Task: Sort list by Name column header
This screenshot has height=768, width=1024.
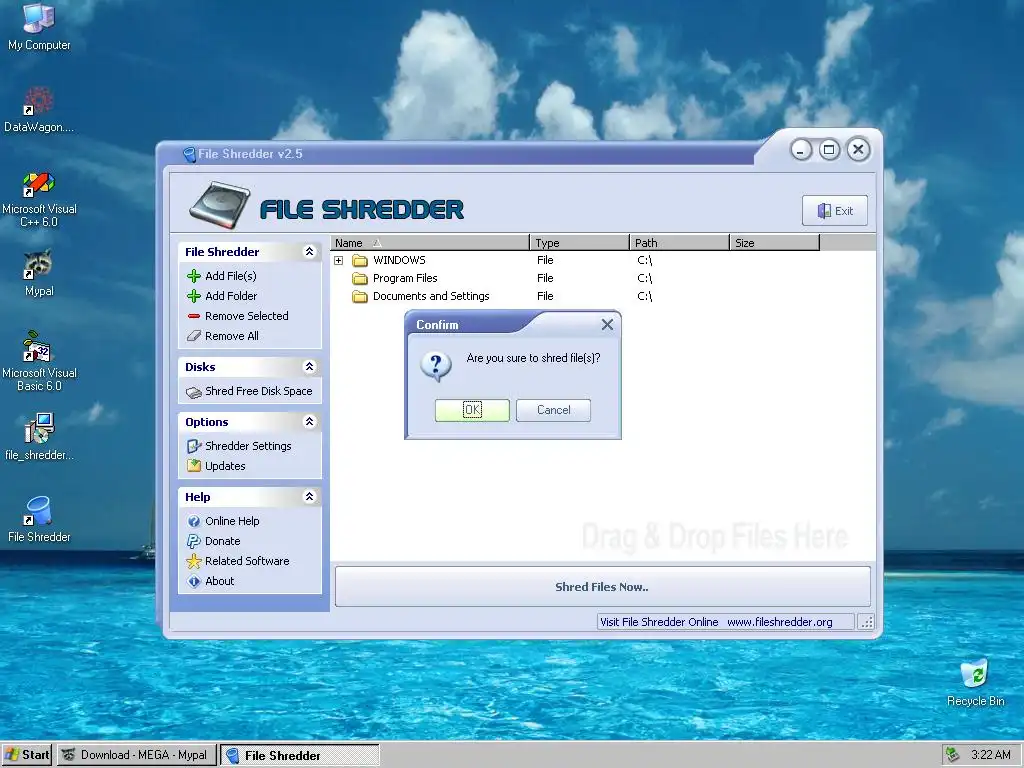Action: (x=430, y=243)
